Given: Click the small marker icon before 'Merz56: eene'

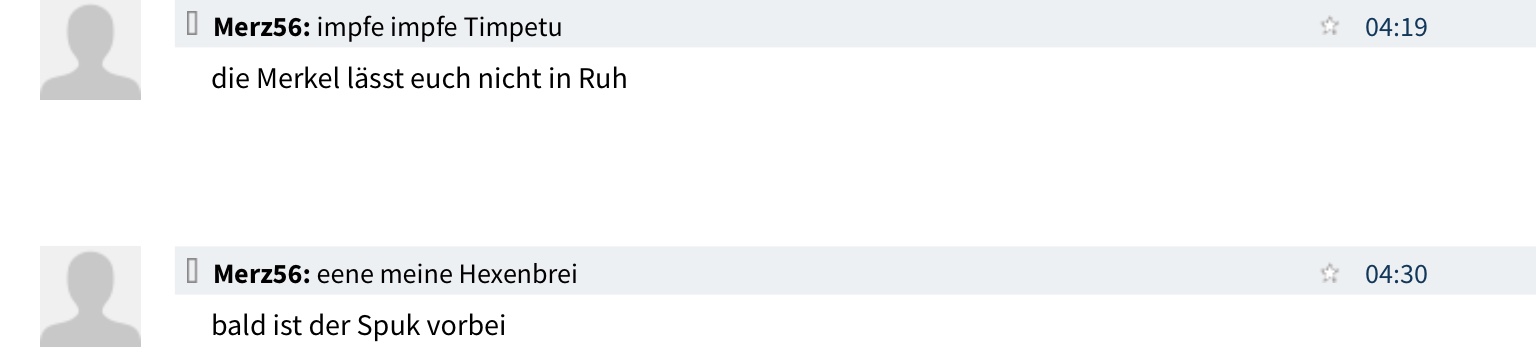Looking at the screenshot, I should (x=194, y=272).
